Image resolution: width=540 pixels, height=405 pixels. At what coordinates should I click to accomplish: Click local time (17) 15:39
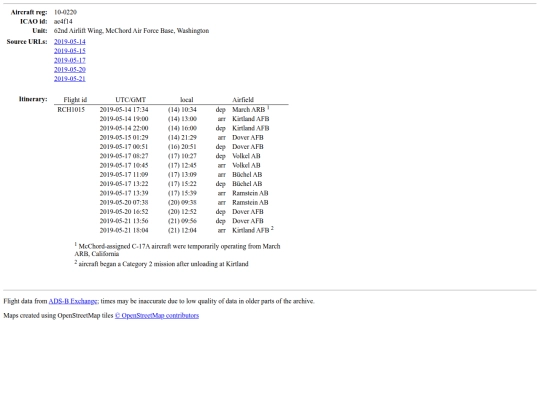click(182, 194)
